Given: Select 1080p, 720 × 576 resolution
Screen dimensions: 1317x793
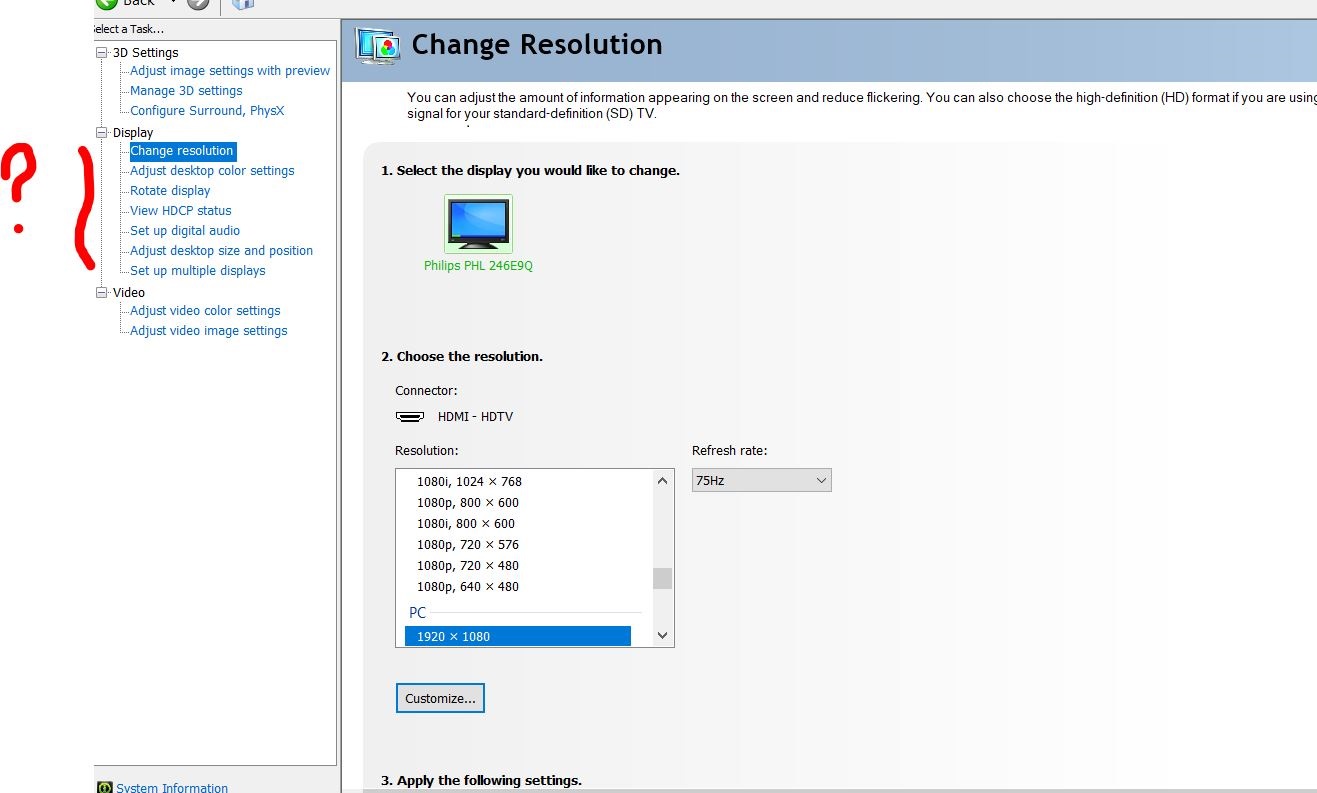Looking at the screenshot, I should (x=467, y=545).
